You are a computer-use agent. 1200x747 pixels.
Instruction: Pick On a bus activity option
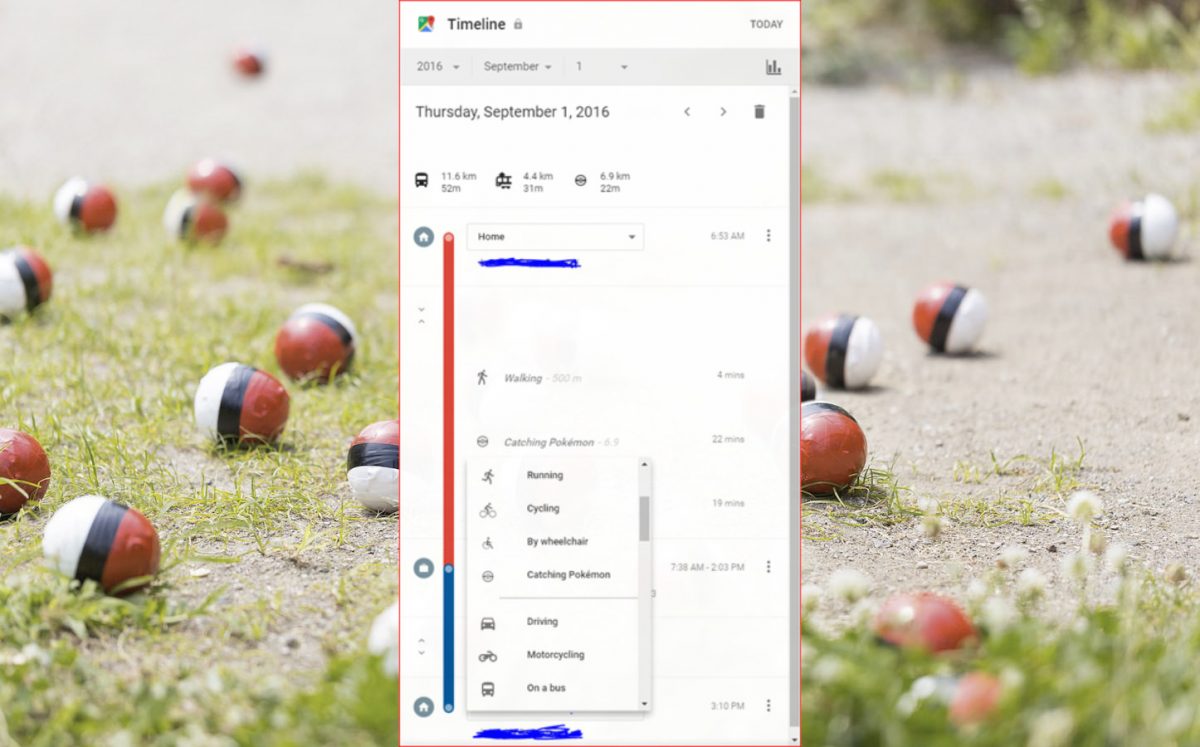[x=546, y=688]
